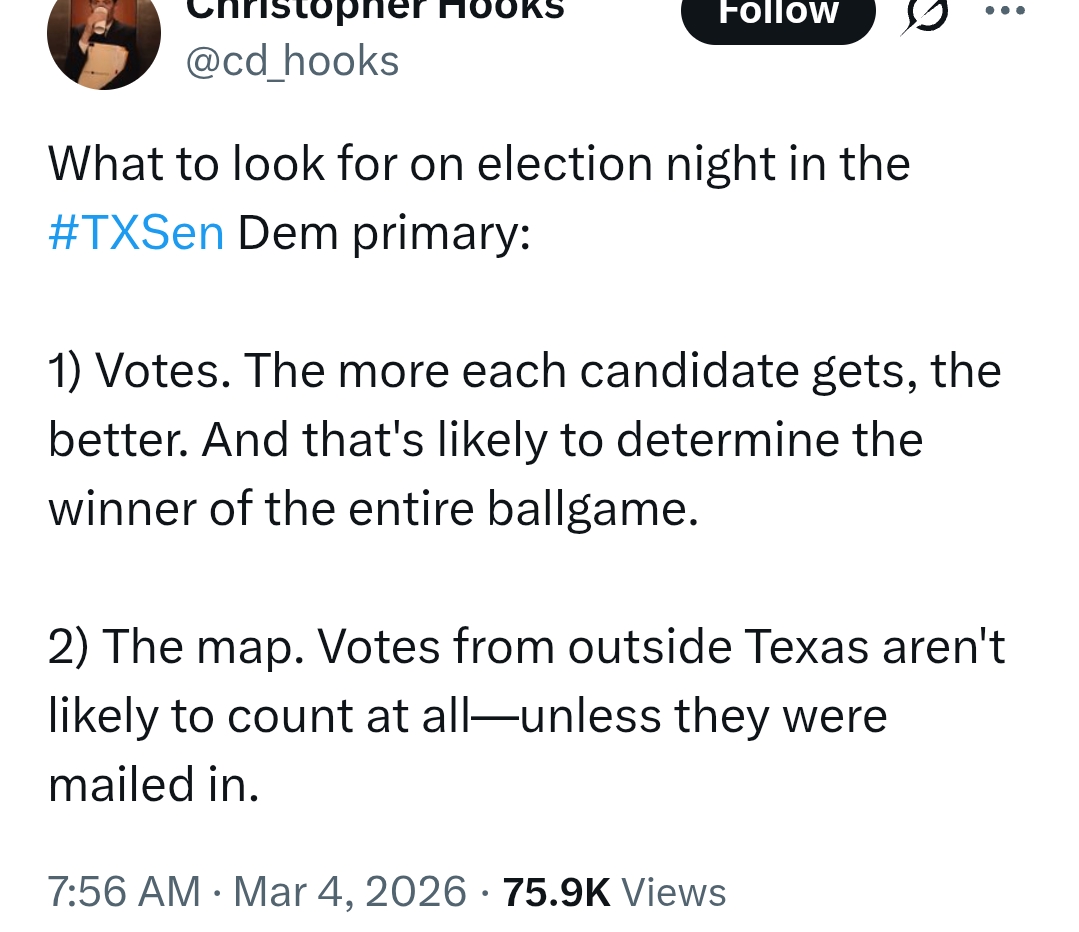Open the 75.9K view count
Screen dimensions: 1079x932
(556, 890)
